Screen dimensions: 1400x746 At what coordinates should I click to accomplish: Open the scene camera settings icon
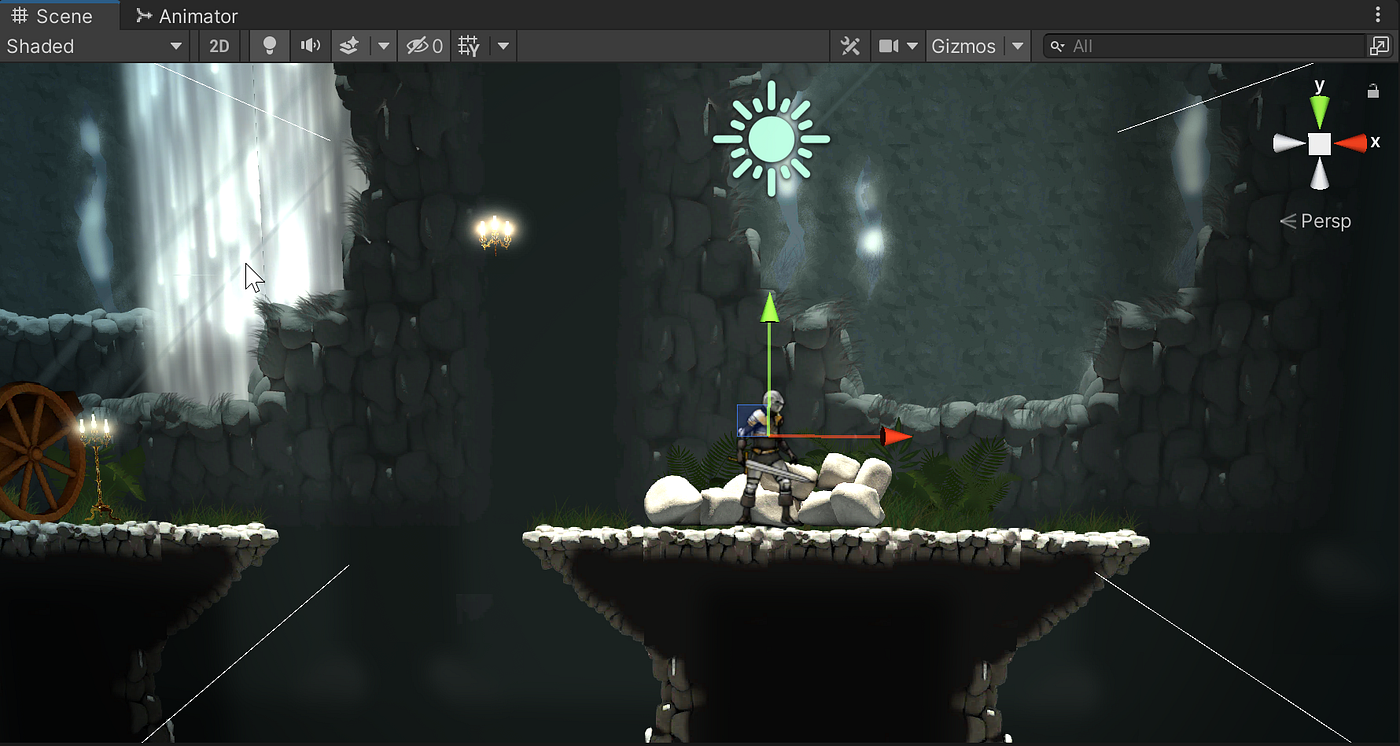pos(888,46)
